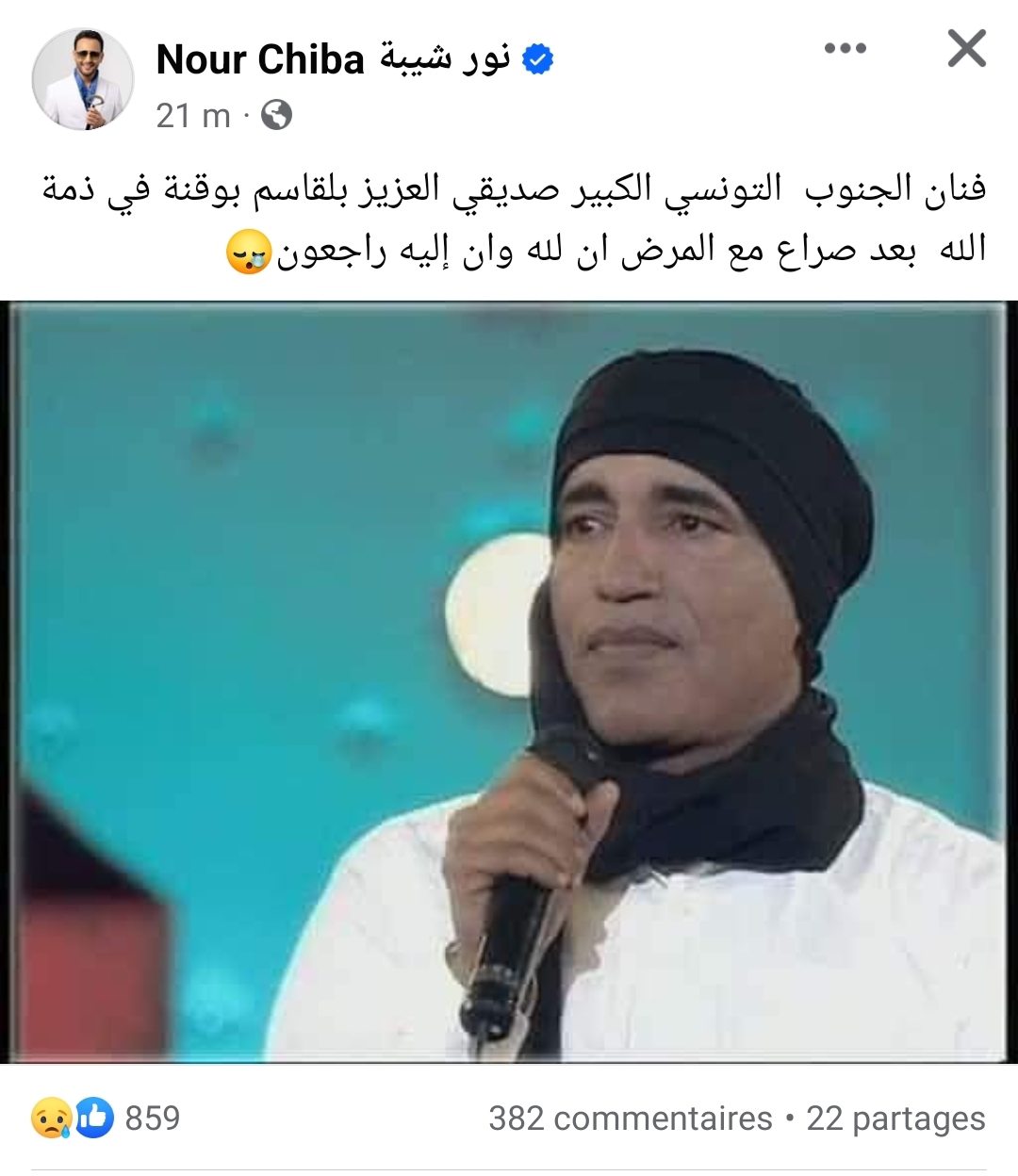Tap the sad face reaction icon
The image size is (1018, 1176).
pos(51,1118)
